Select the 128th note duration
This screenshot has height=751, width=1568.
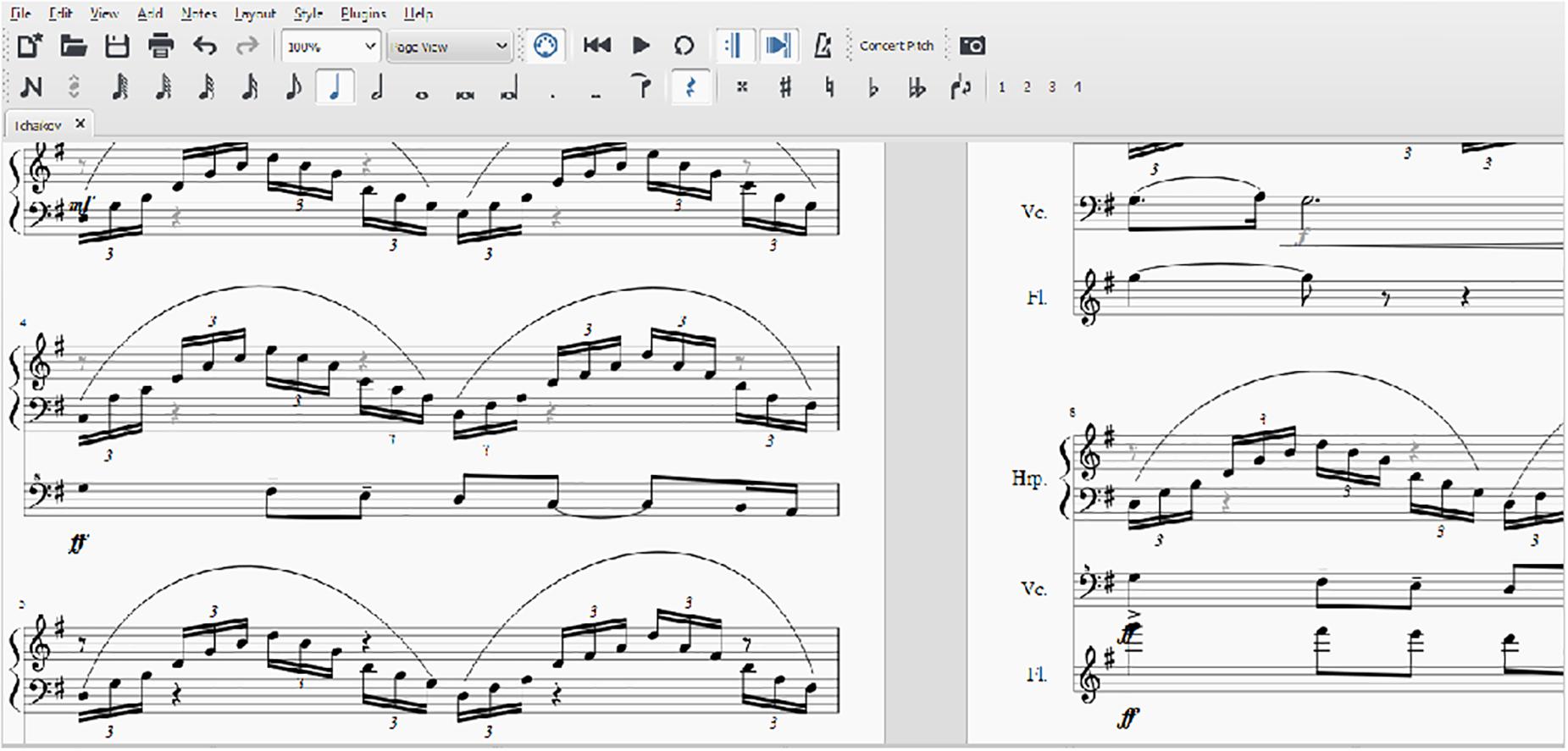pyautogui.click(x=119, y=87)
